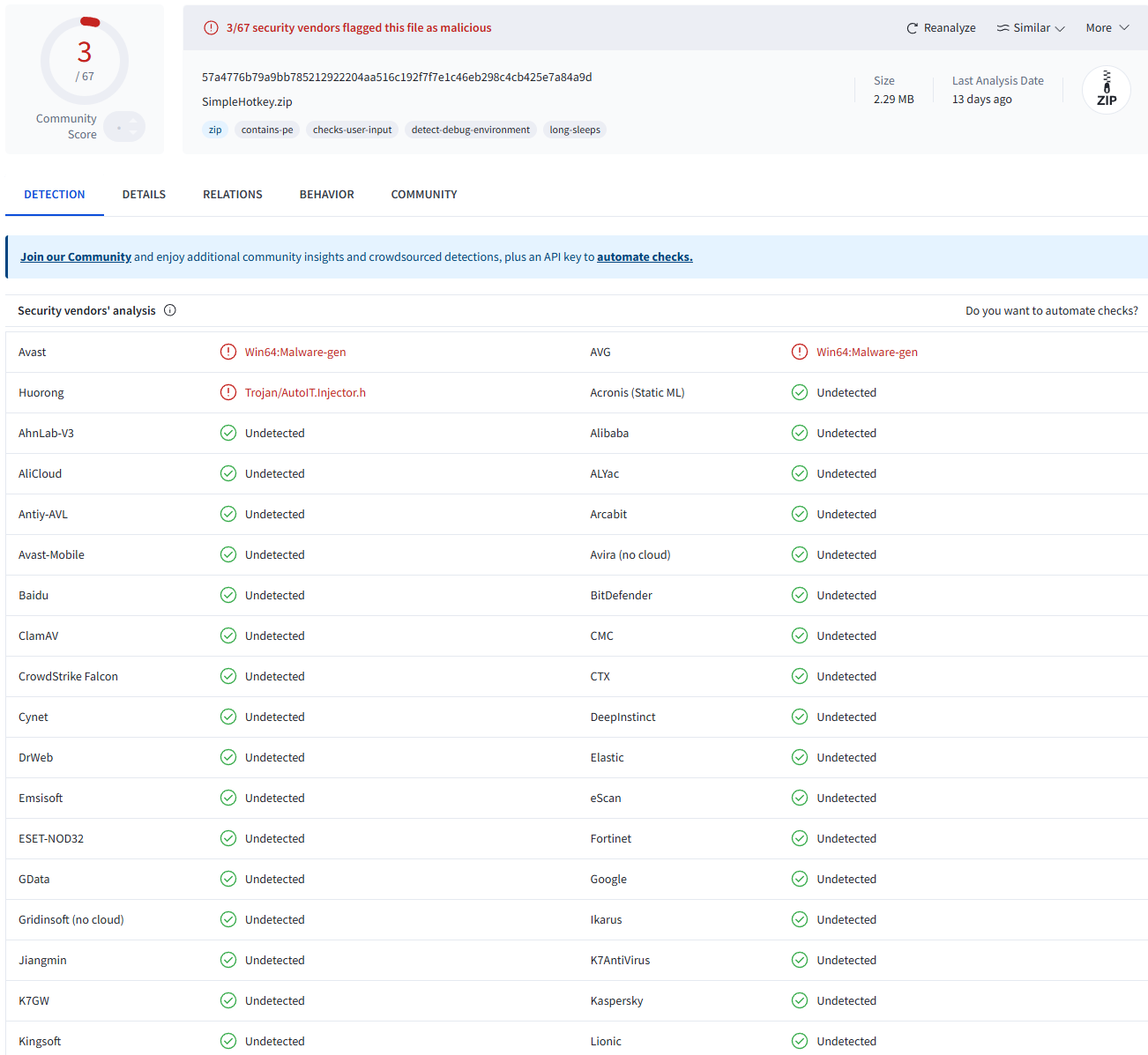Click the green check icon for AhnLab-V3
1148x1055 pixels.
coord(228,433)
